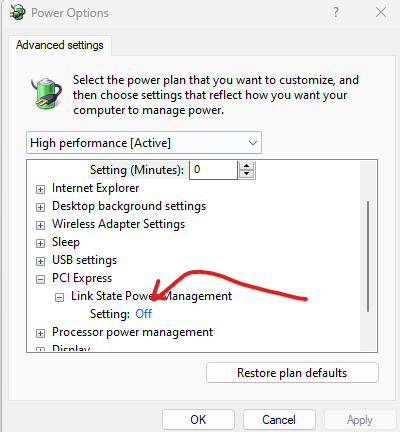Viewport: 400px width, 432px height.
Task: Click the Power Options title bar icon
Action: [17, 12]
